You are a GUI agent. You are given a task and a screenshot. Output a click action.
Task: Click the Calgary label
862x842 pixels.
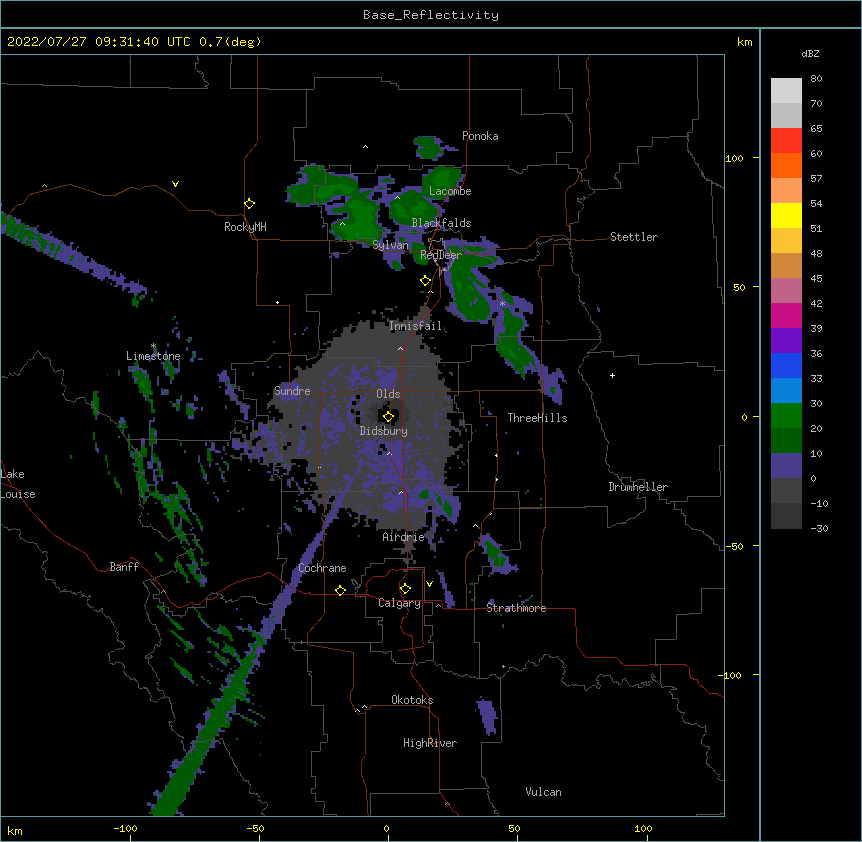click(399, 603)
